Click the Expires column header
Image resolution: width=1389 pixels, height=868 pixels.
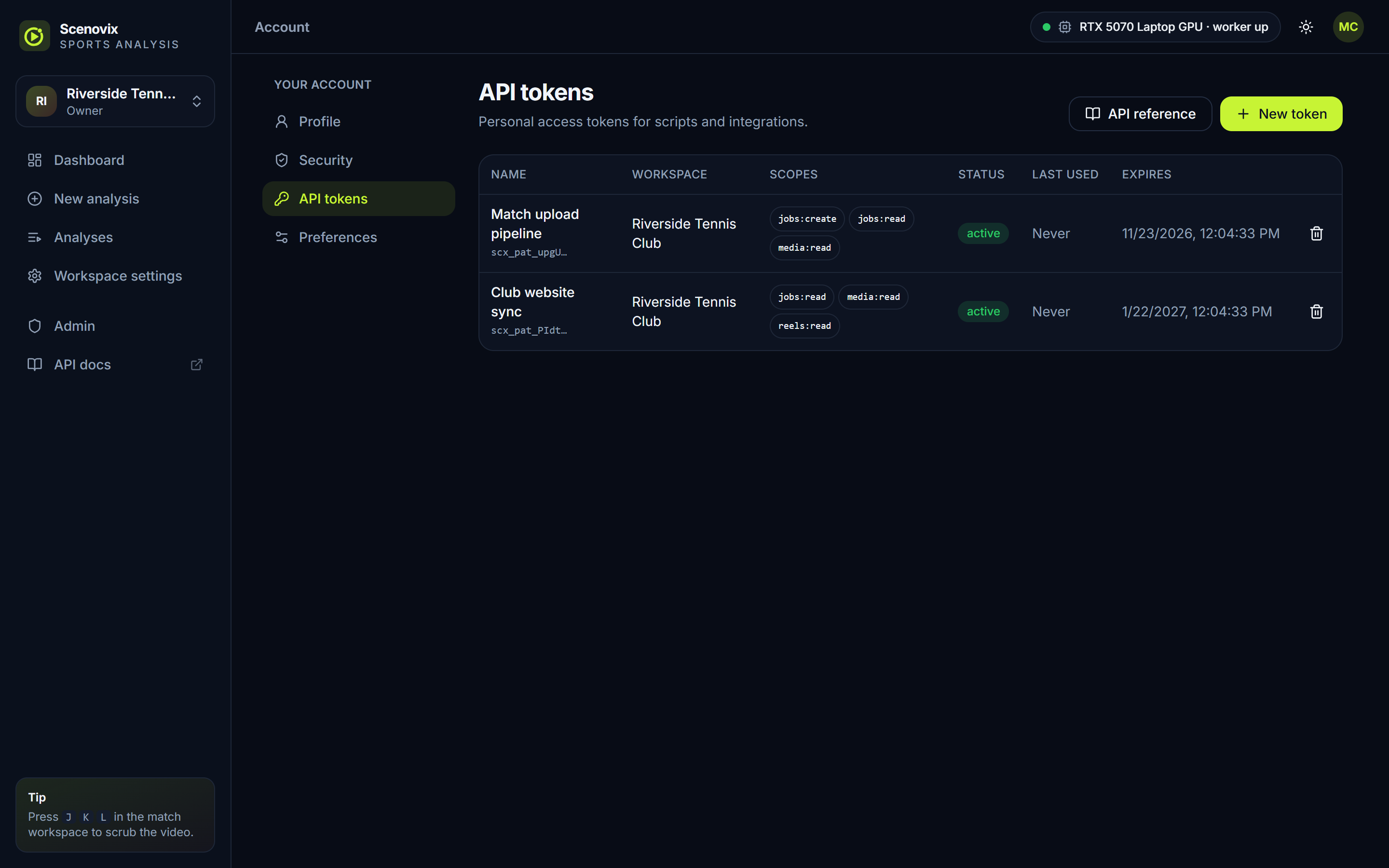click(x=1146, y=174)
